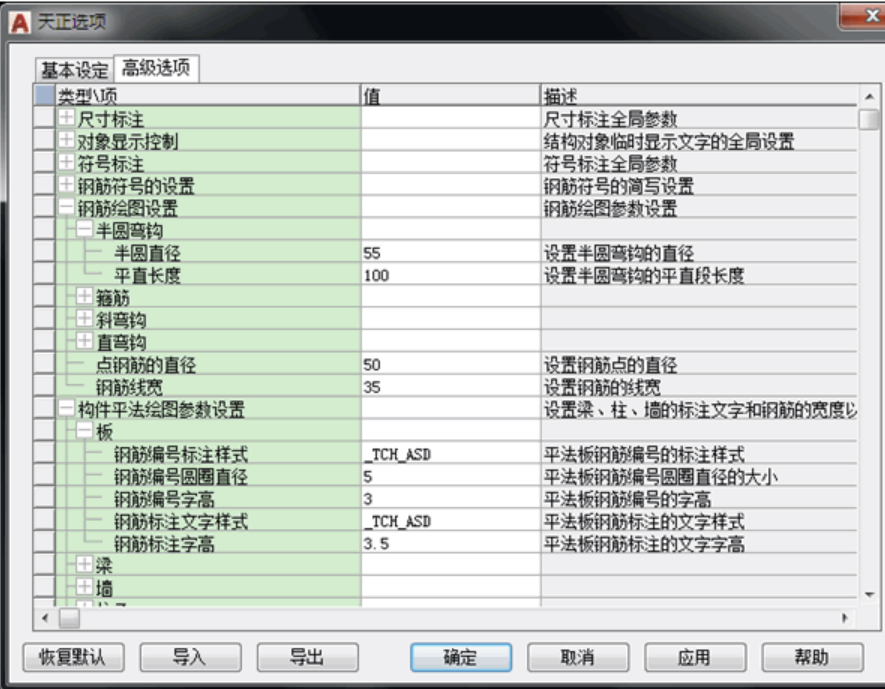
Task: Collapse the 构件平法绘图参数设置 node
Action: pyautogui.click(x=66, y=408)
